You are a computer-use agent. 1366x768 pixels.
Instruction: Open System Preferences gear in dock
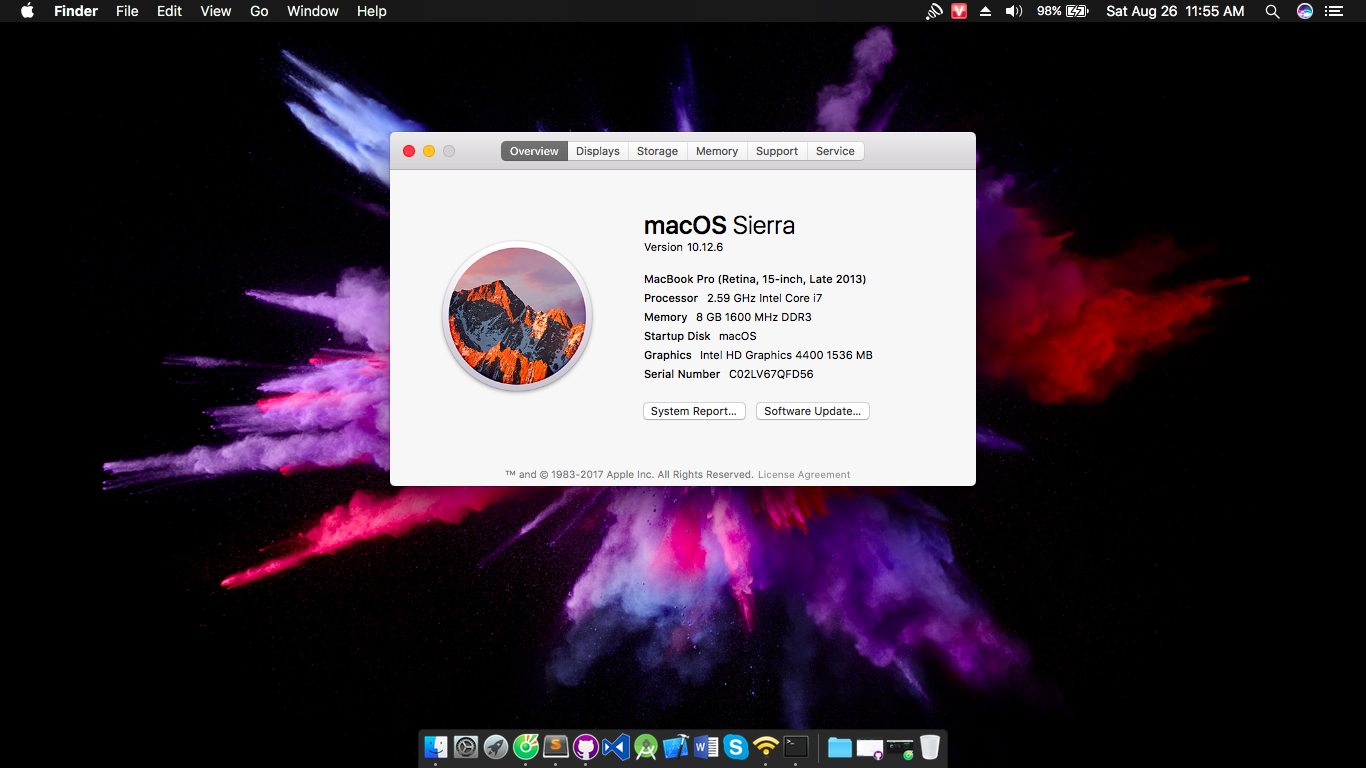466,747
